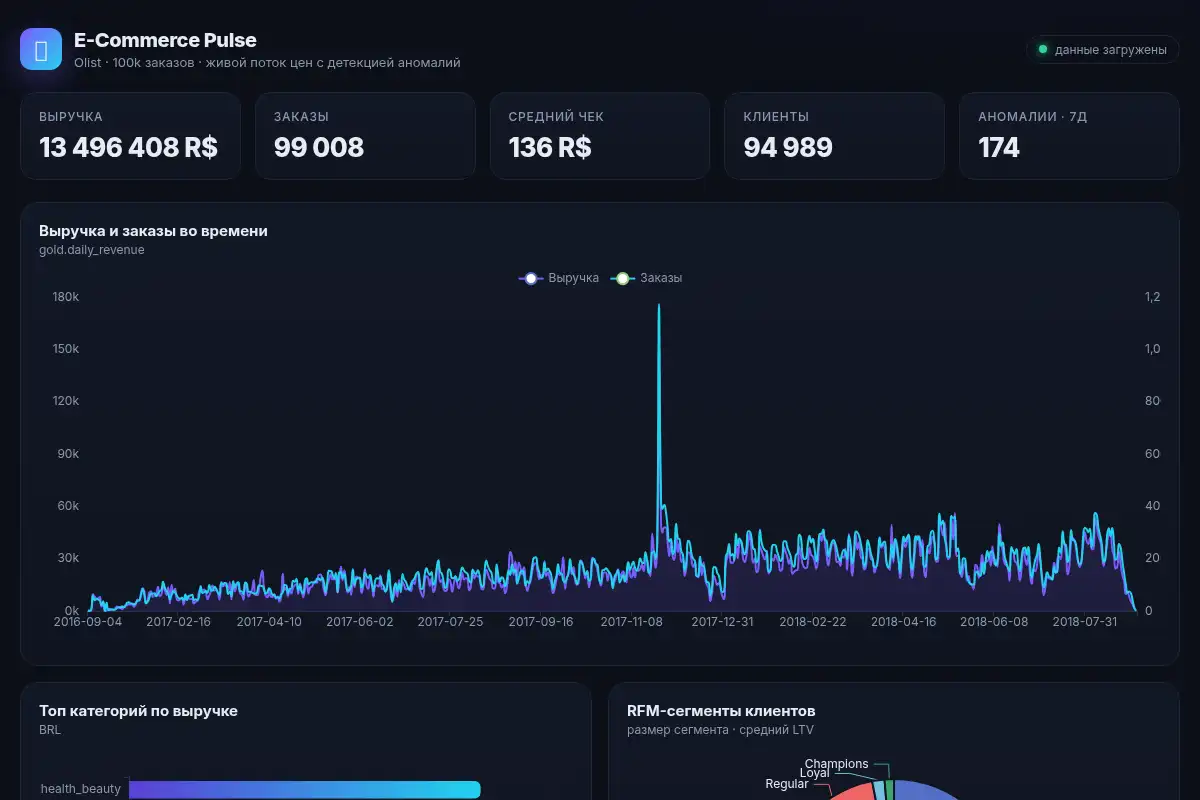The width and height of the screenshot is (1200, 800).
Task: Click the 90k y-axis label
Action: point(69,454)
